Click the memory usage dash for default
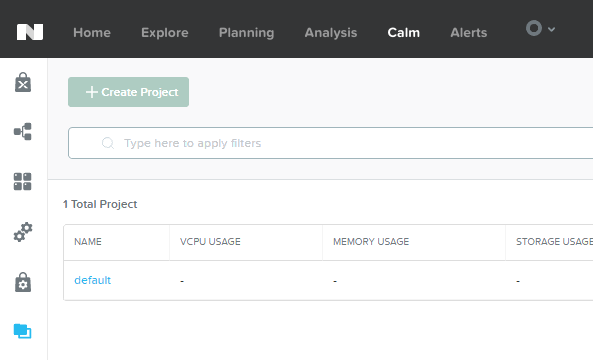The image size is (593, 360). 335,281
